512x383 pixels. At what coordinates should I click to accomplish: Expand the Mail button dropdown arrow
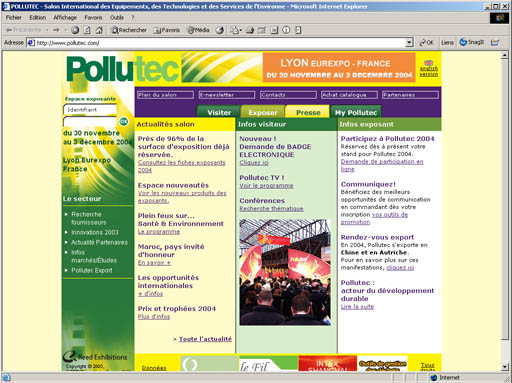pos(241,30)
